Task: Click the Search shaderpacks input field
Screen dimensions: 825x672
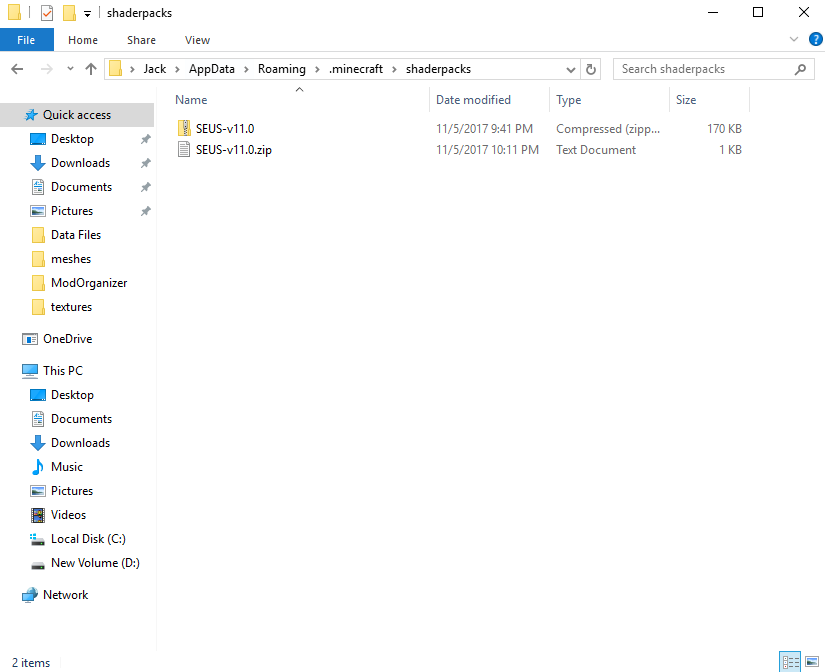Action: point(700,69)
